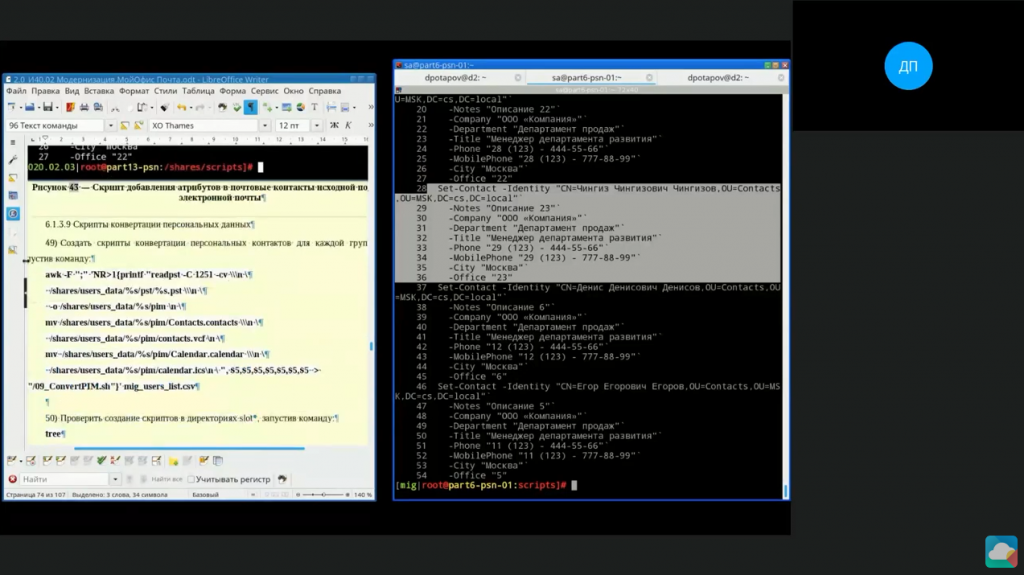Expand the Undo history dropdown arrow
The image size is (1024, 575).
tap(191, 108)
